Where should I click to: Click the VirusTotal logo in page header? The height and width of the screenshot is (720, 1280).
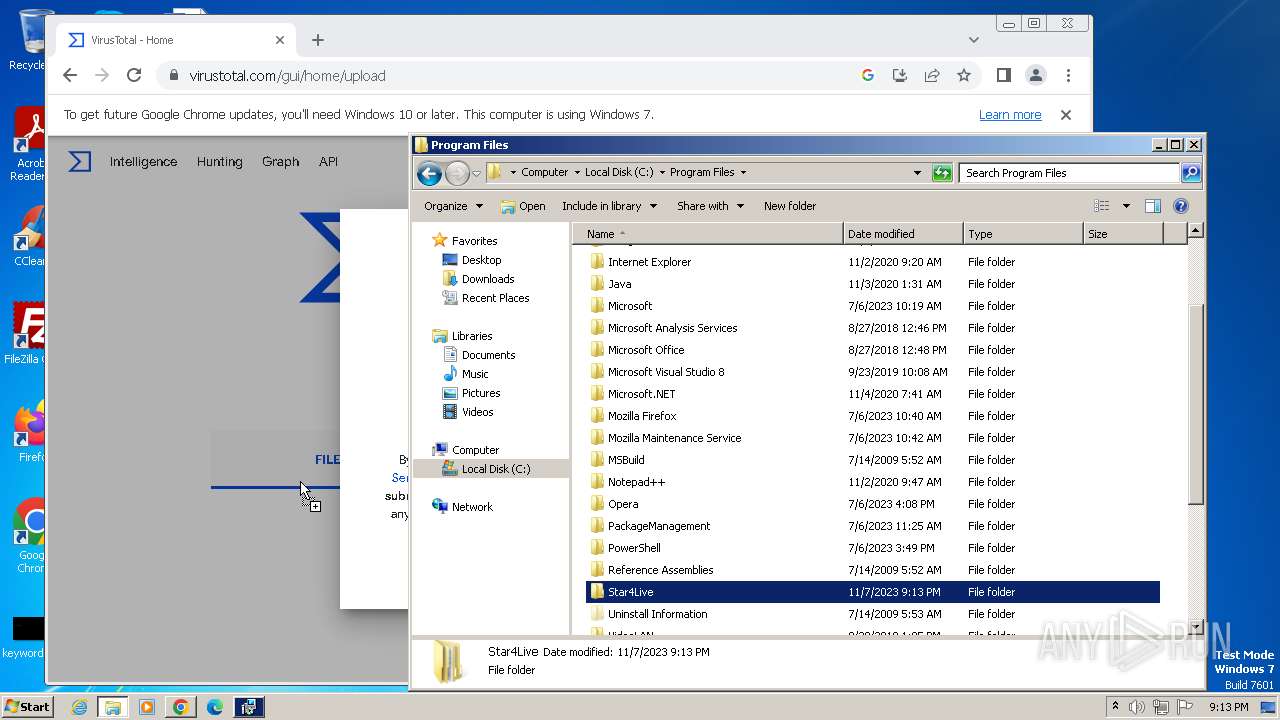click(80, 161)
